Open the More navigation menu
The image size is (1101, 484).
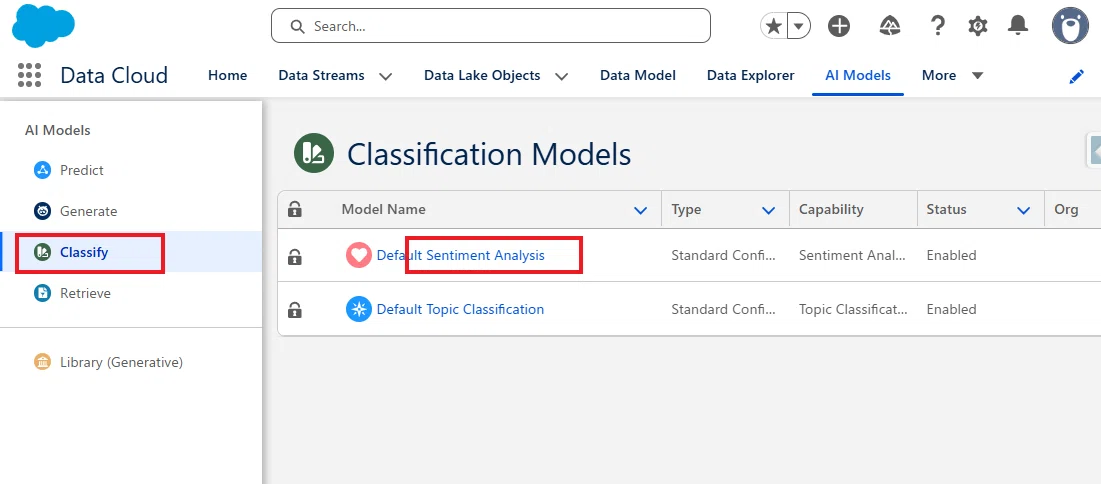952,75
